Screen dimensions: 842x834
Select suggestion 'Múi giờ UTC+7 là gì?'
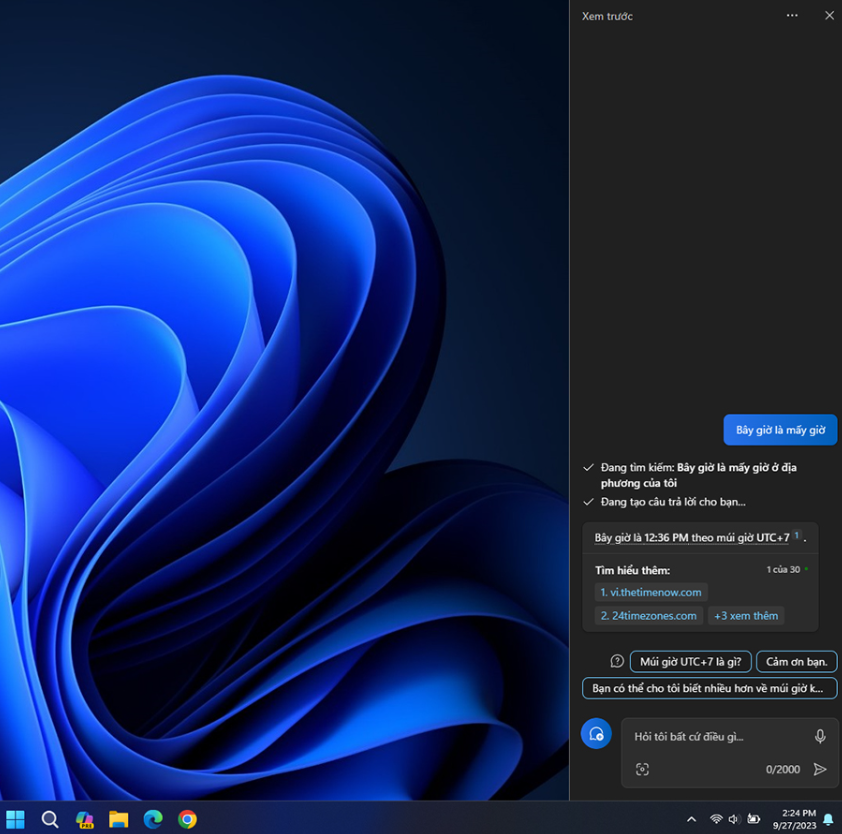[690, 662]
